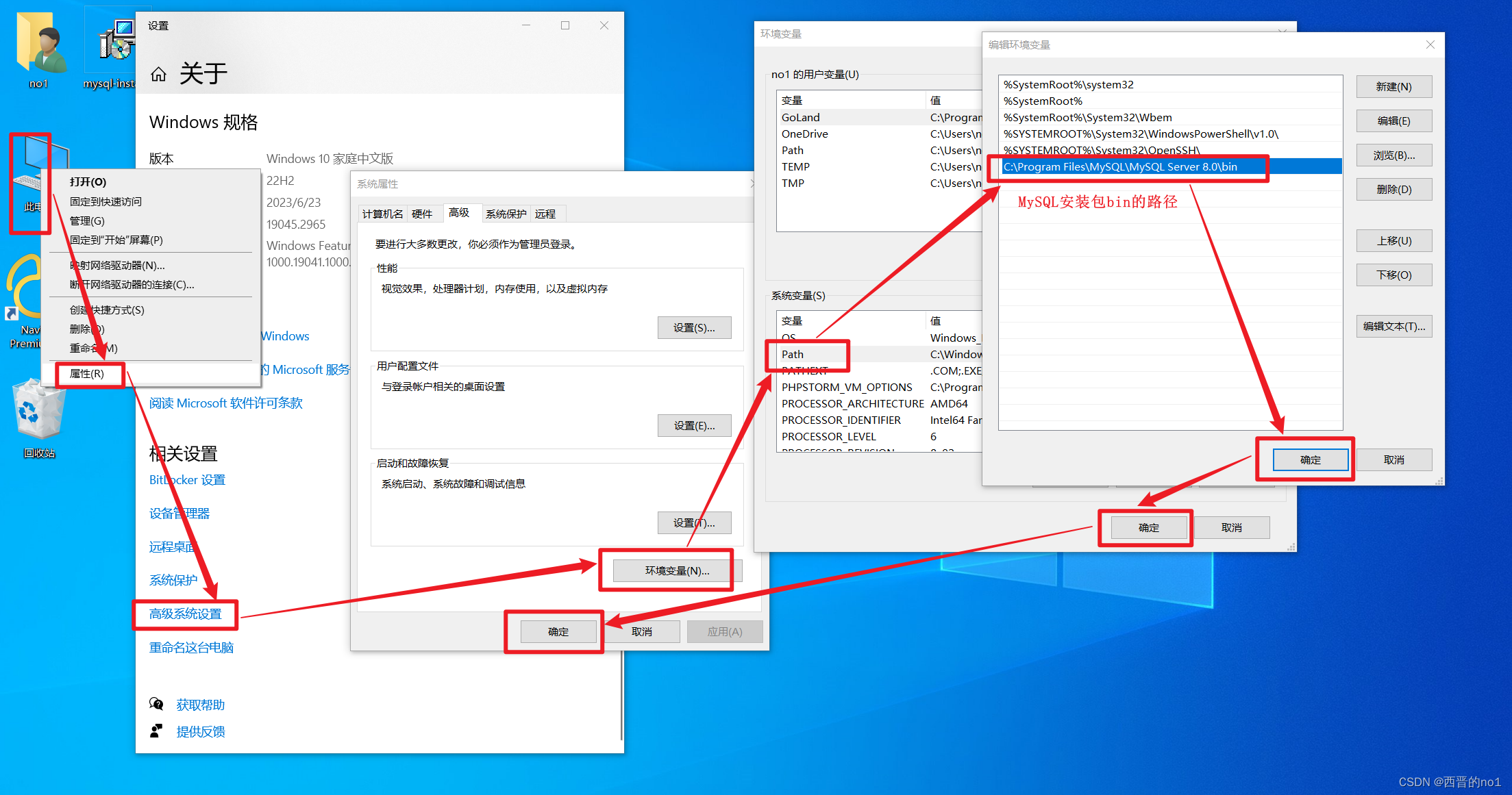This screenshot has height=795, width=1512.
Task: Open the Advanced system settings link
Action: point(186,614)
